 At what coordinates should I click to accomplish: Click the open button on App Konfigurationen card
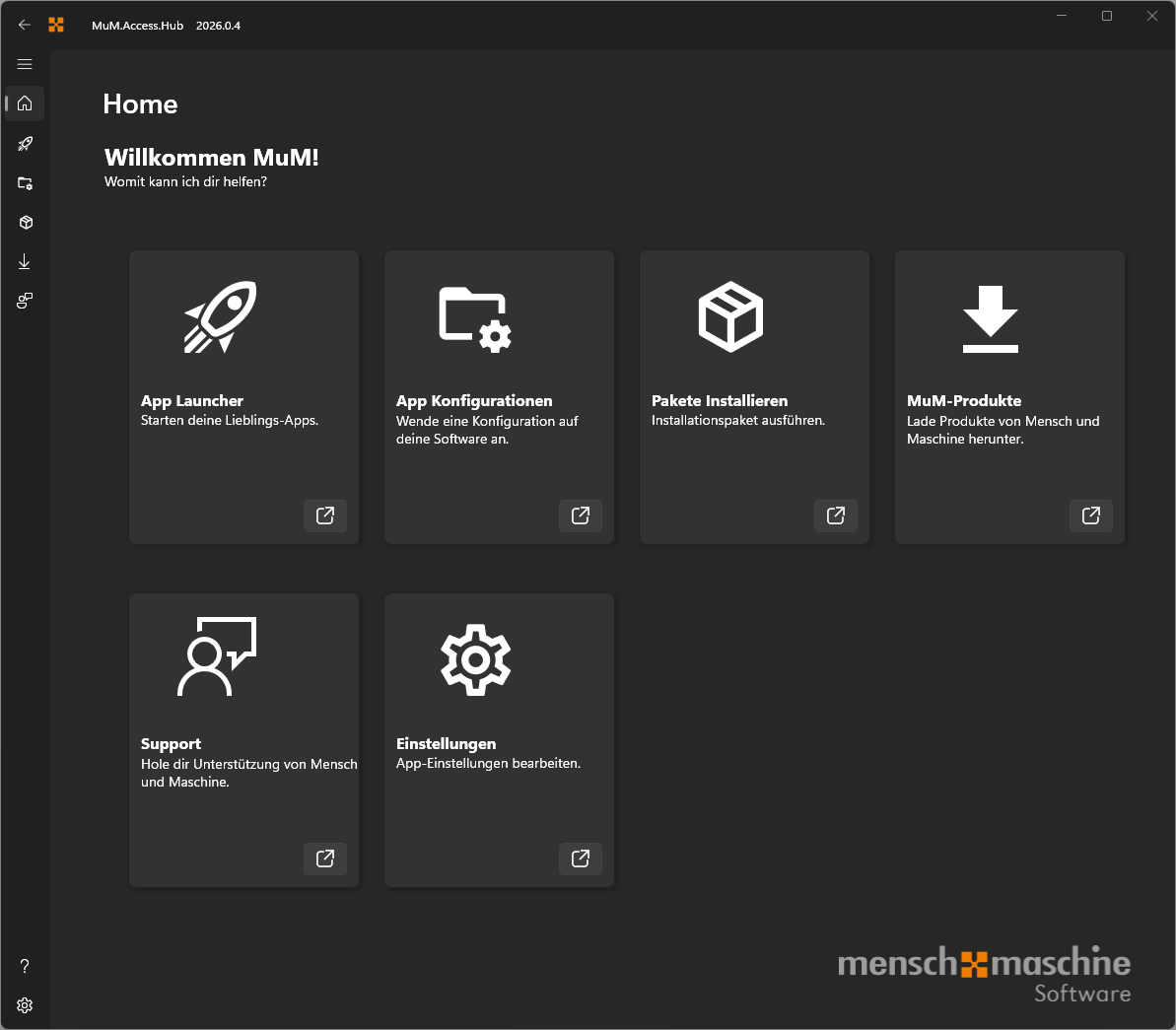(581, 515)
